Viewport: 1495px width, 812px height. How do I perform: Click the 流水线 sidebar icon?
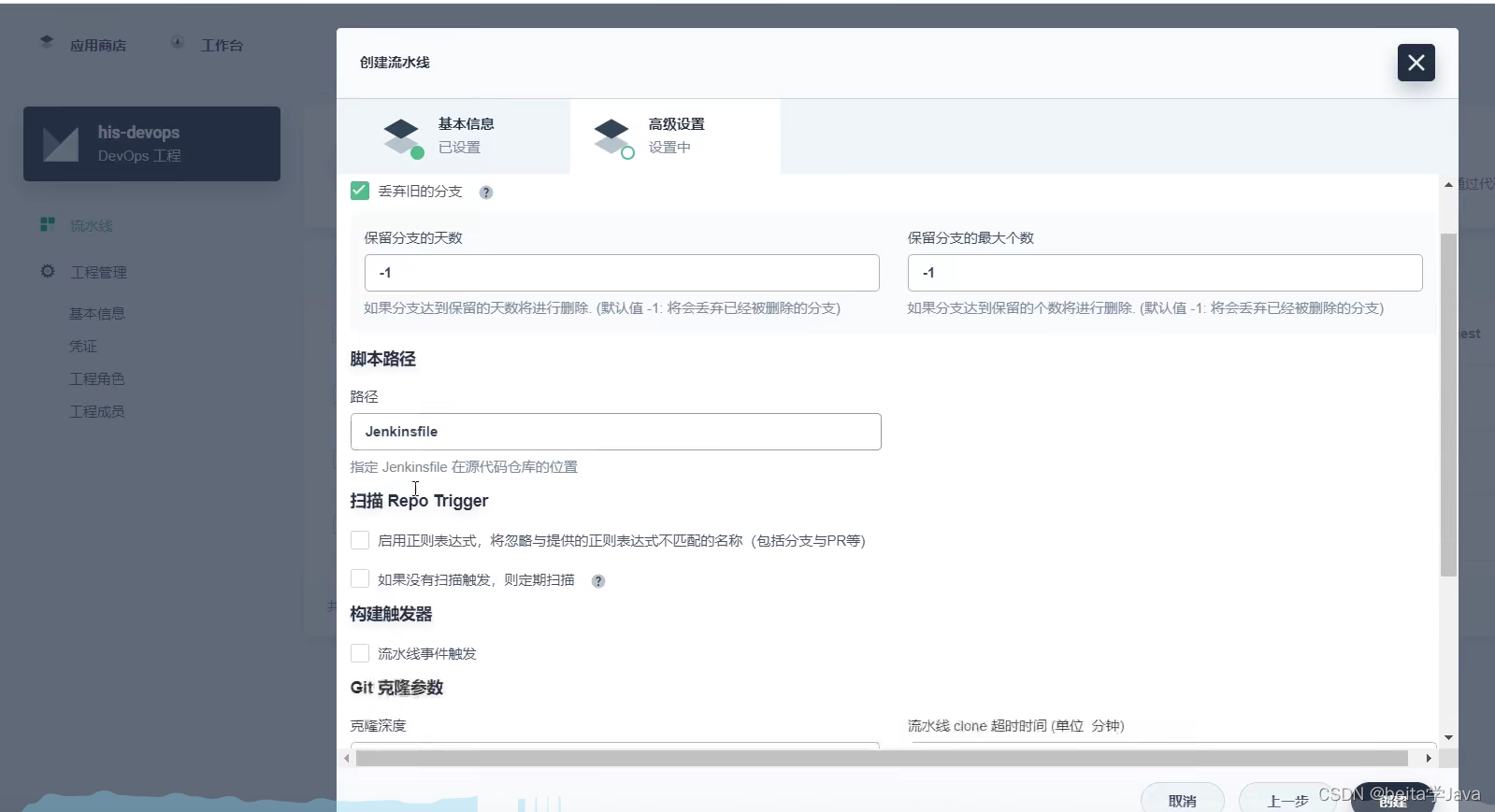click(47, 224)
